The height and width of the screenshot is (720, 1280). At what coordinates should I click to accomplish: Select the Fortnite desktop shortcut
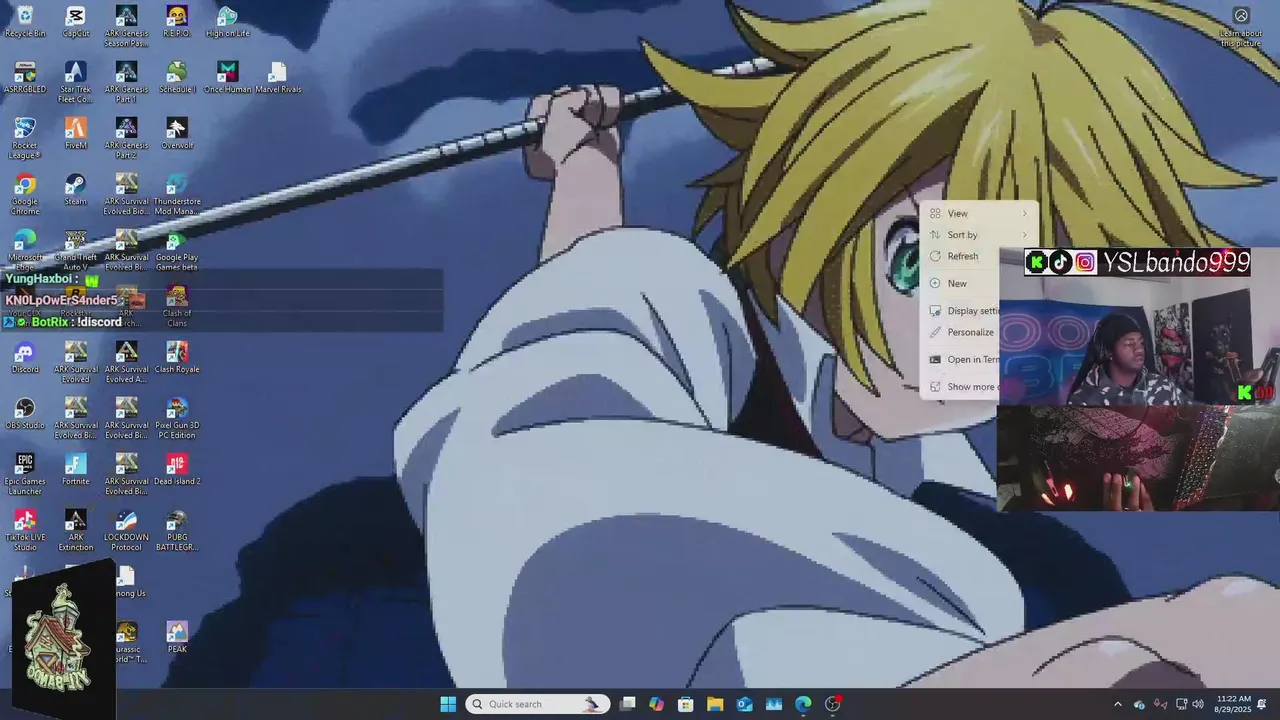pos(76,470)
